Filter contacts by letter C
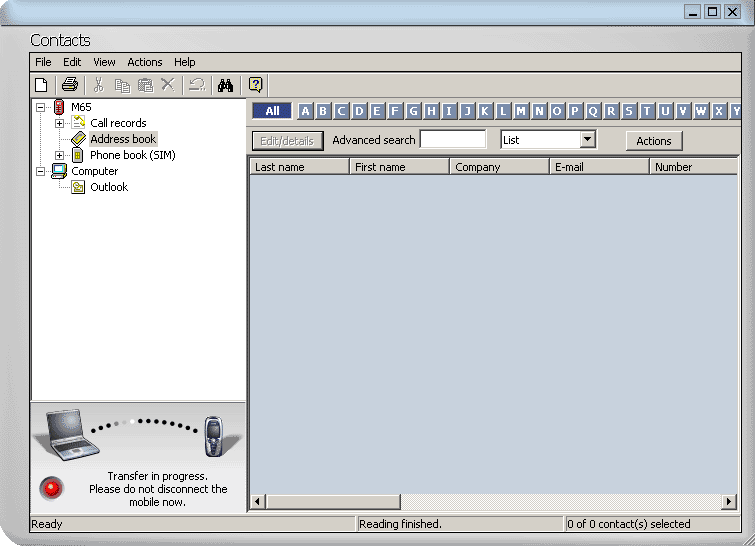Viewport: 755px width, 546px height. point(341,111)
